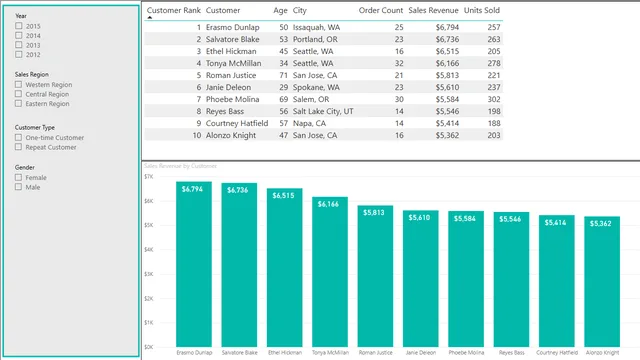640x360 pixels.
Task: Click the 302 units sold cell
Action: pos(494,99)
